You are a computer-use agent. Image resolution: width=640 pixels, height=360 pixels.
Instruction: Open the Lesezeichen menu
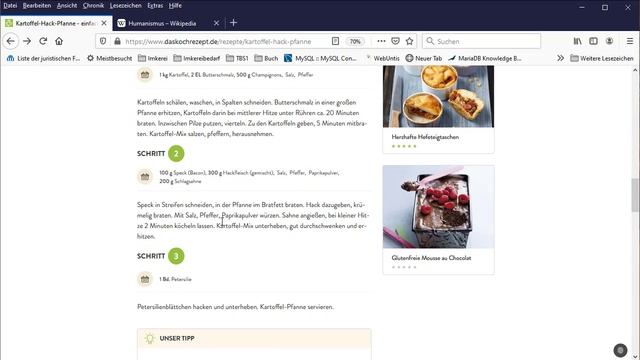(x=125, y=6)
